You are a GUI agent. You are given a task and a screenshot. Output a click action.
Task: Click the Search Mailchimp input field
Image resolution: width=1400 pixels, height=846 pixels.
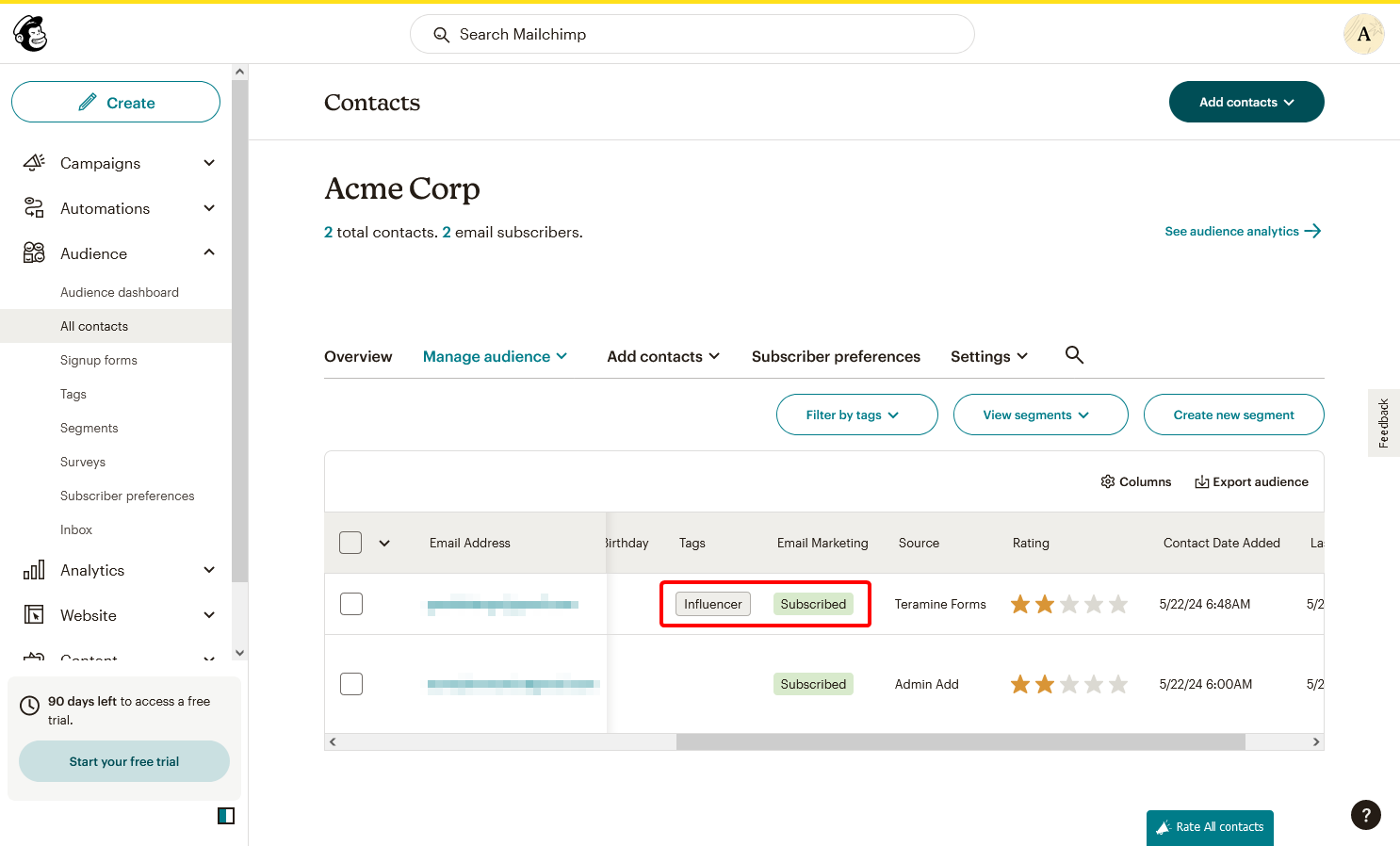pyautogui.click(x=692, y=34)
